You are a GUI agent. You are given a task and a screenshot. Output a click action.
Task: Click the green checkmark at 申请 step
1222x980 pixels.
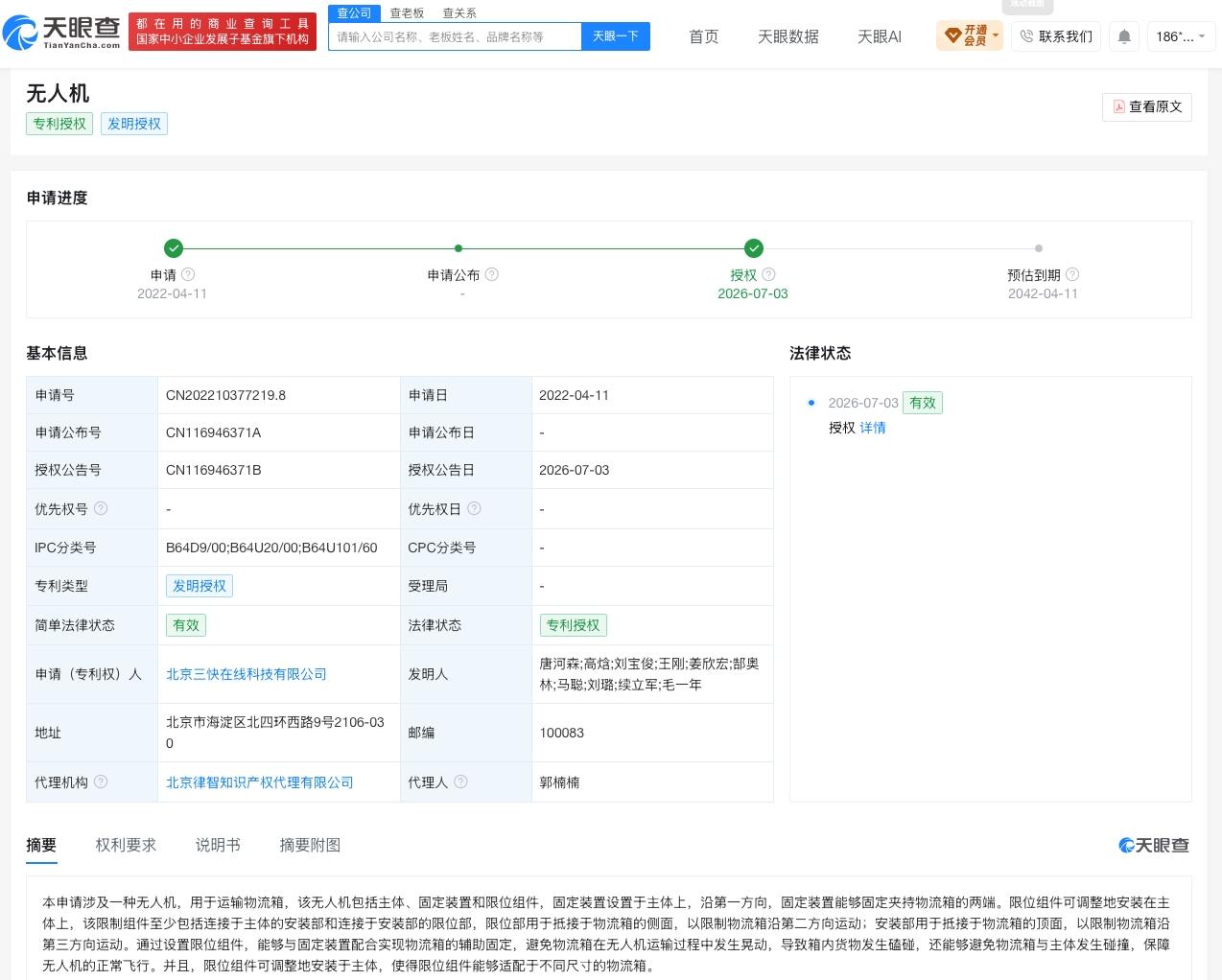click(x=173, y=248)
